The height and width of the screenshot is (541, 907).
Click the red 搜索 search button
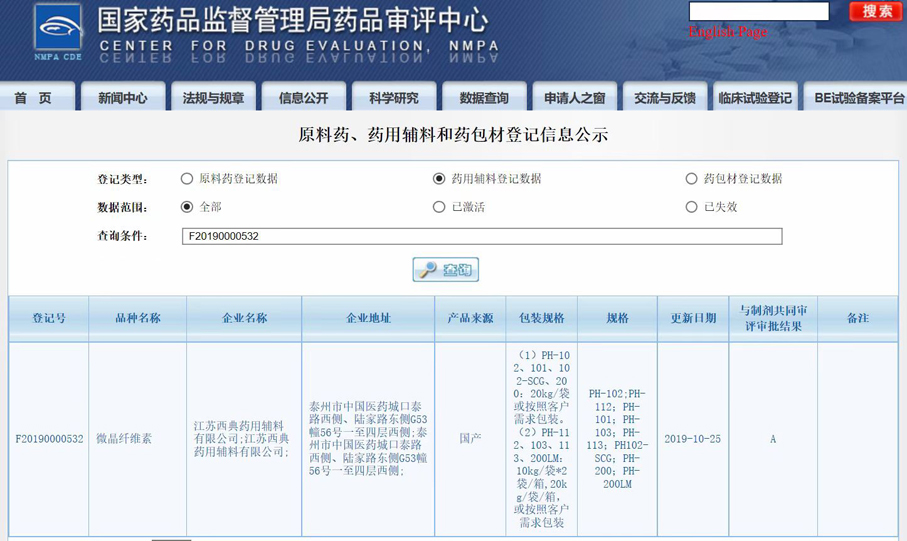tap(876, 11)
